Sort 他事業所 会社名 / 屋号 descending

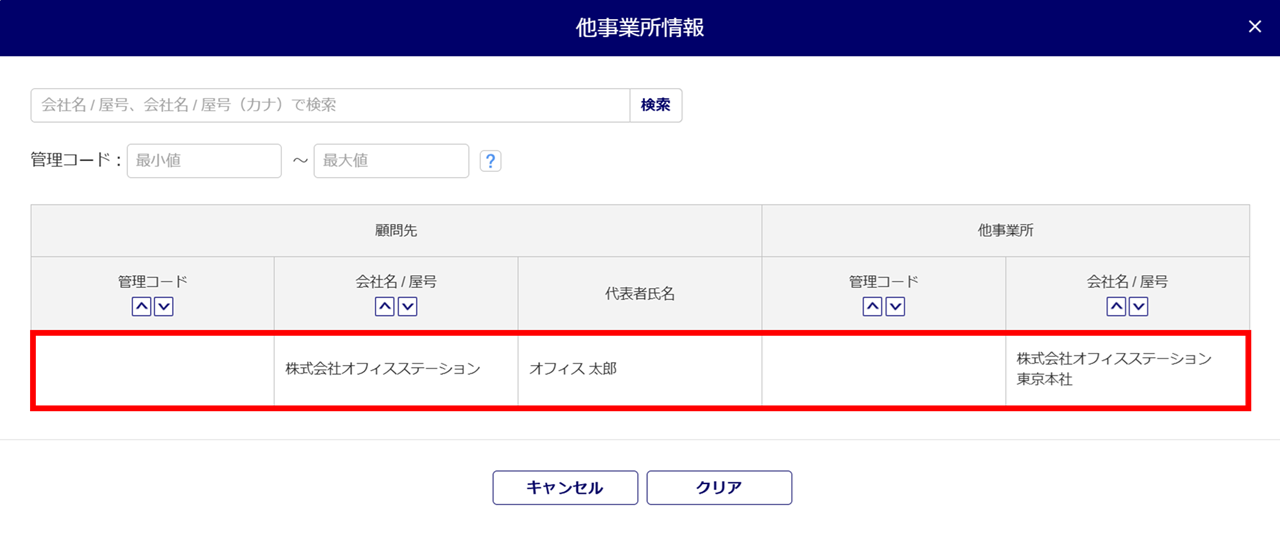click(x=1139, y=307)
